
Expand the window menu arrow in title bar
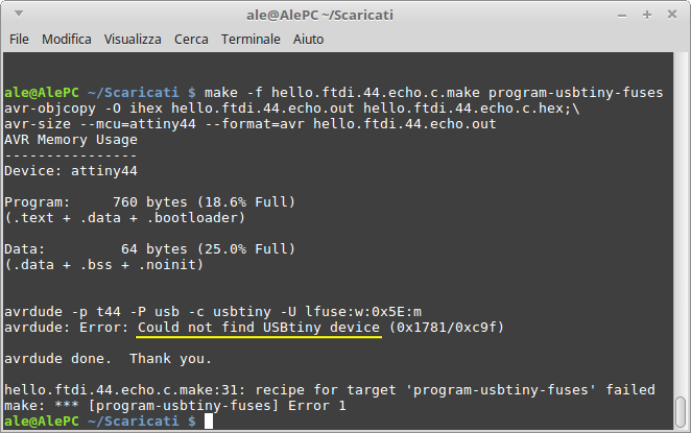[19, 14]
